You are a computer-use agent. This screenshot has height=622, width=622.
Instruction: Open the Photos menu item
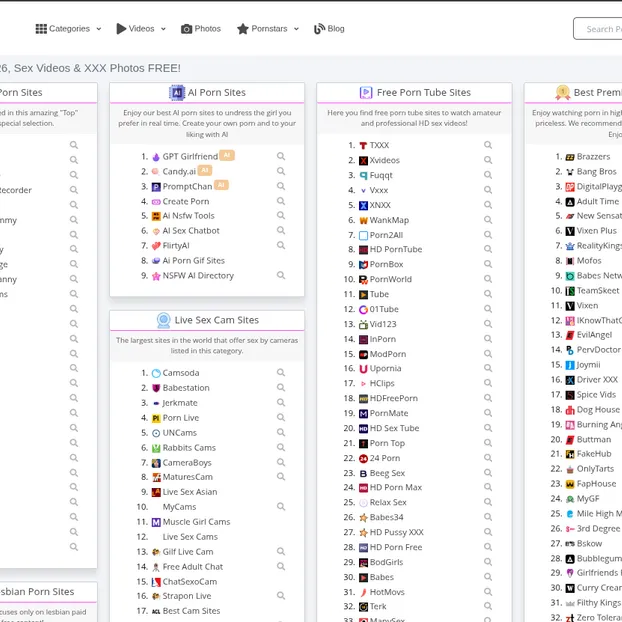(201, 29)
